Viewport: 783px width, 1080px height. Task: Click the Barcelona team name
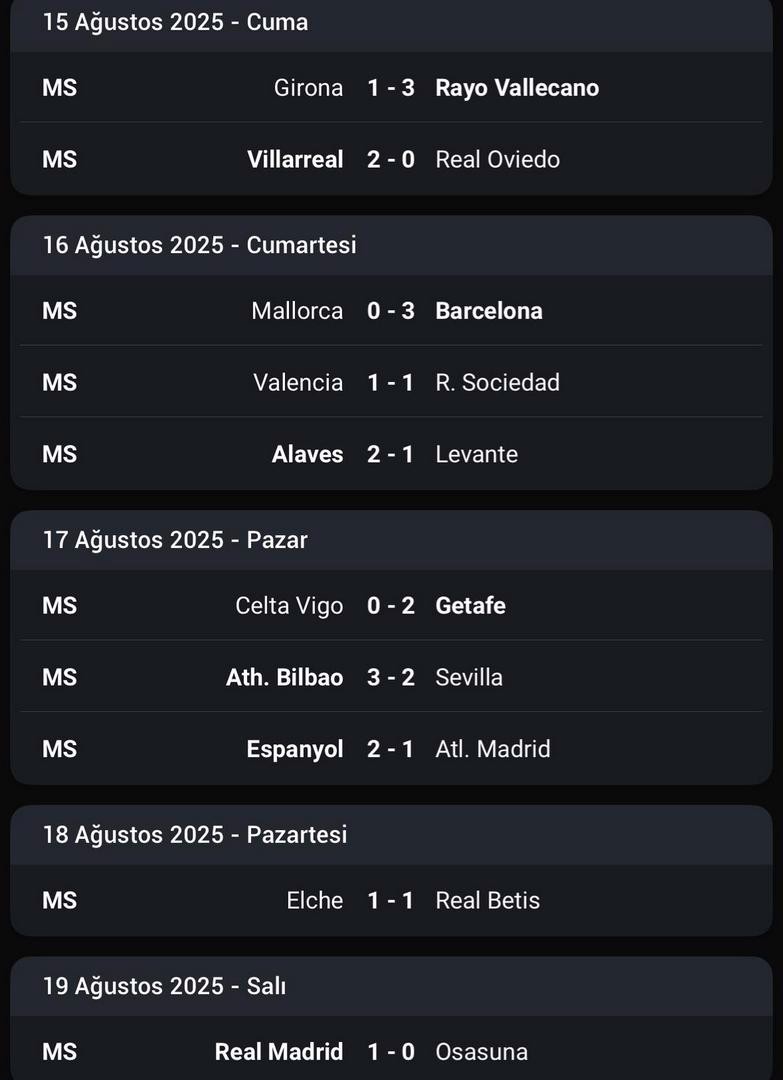coord(489,311)
